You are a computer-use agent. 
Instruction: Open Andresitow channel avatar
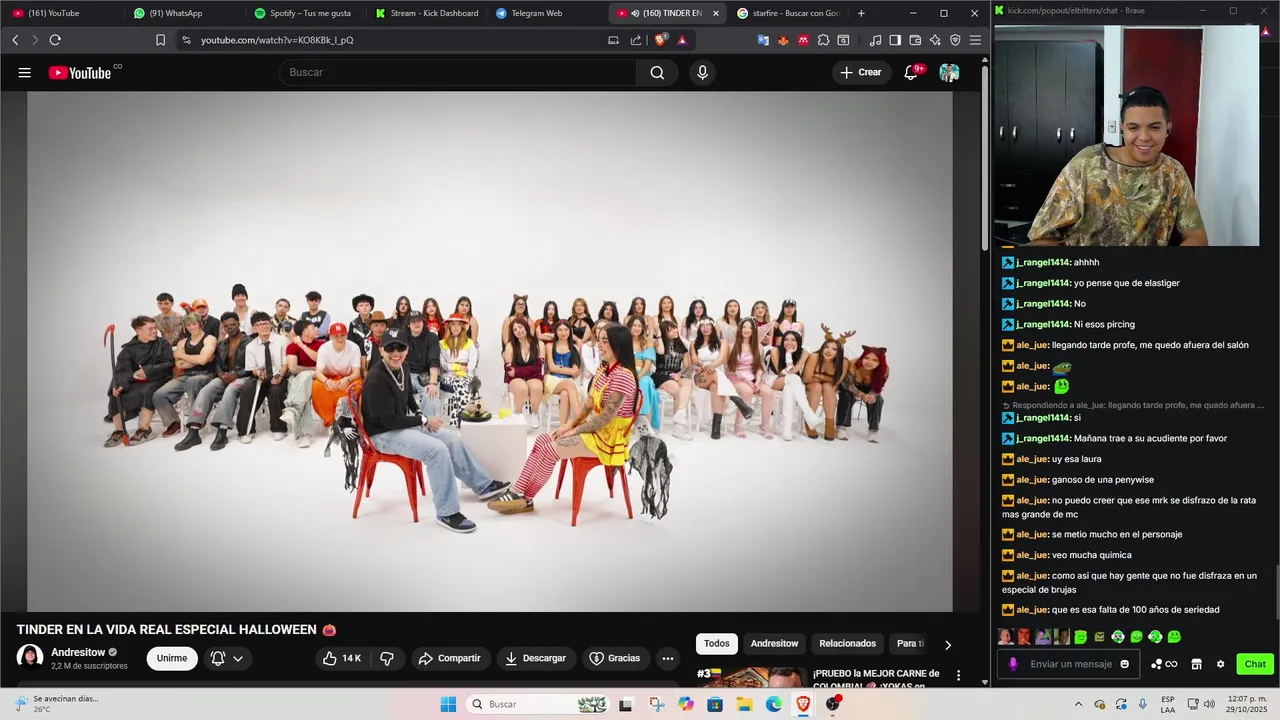[x=30, y=657]
